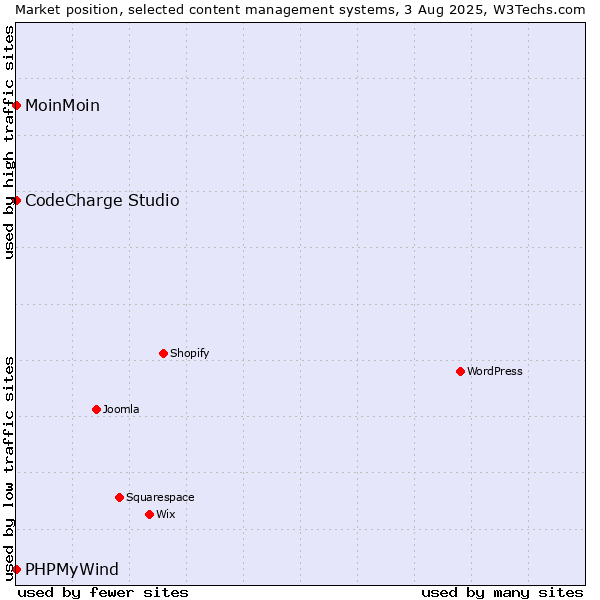Click the 'used by many sites' axis label

(502, 593)
